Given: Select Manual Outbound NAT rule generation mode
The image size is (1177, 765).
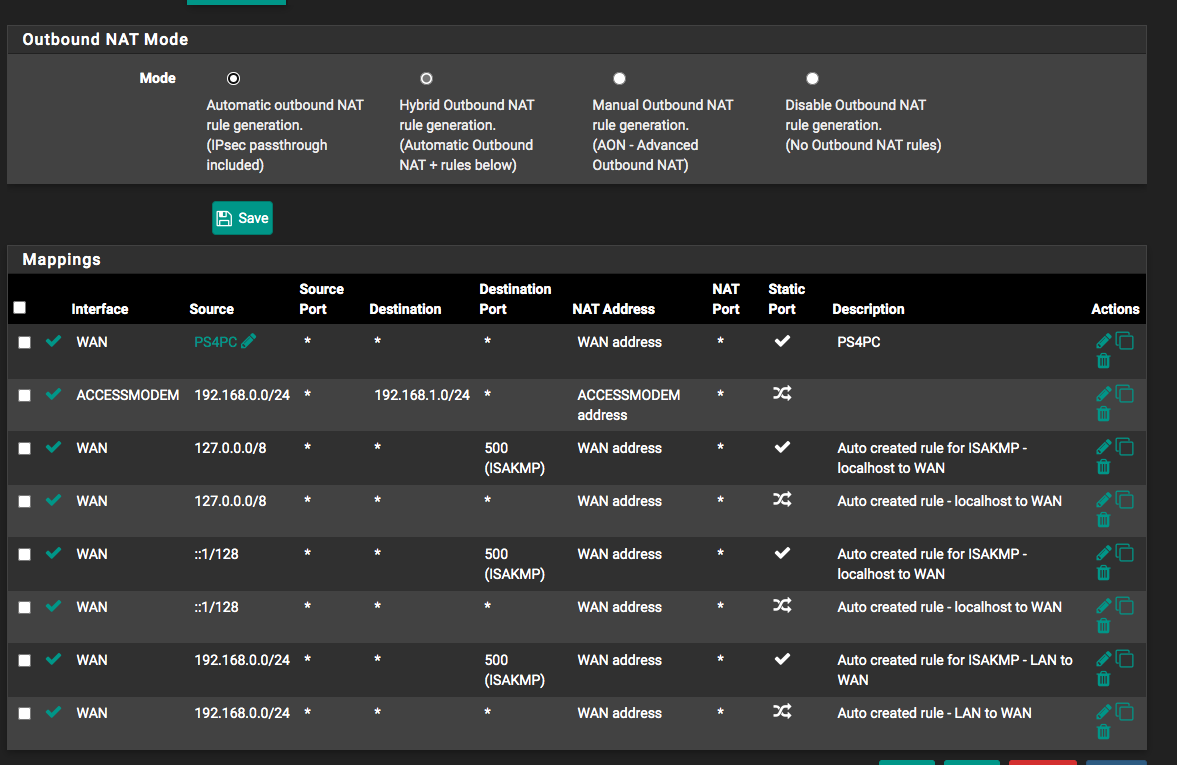Looking at the screenshot, I should coord(619,78).
